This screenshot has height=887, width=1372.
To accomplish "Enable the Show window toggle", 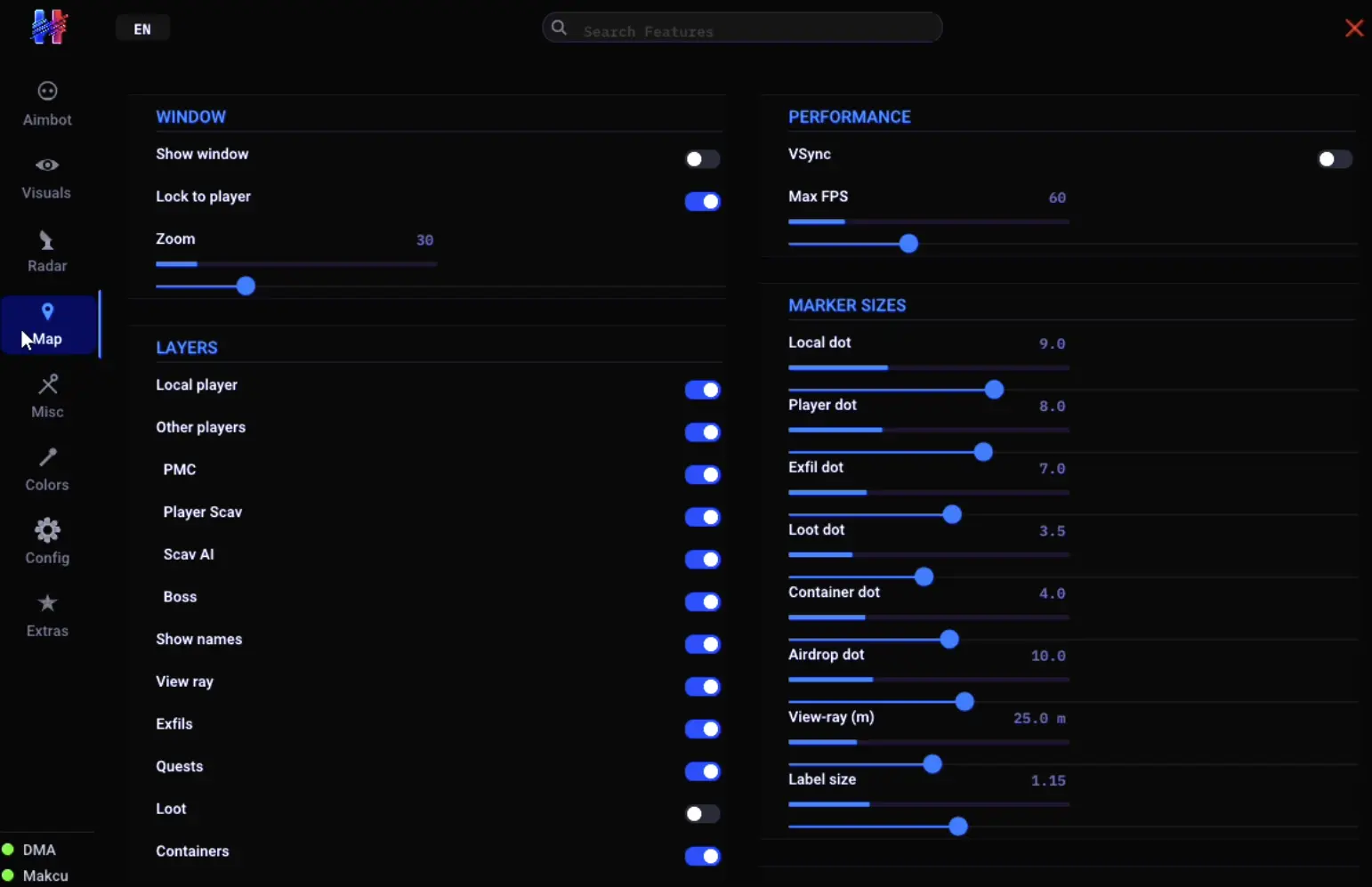I will click(x=702, y=159).
